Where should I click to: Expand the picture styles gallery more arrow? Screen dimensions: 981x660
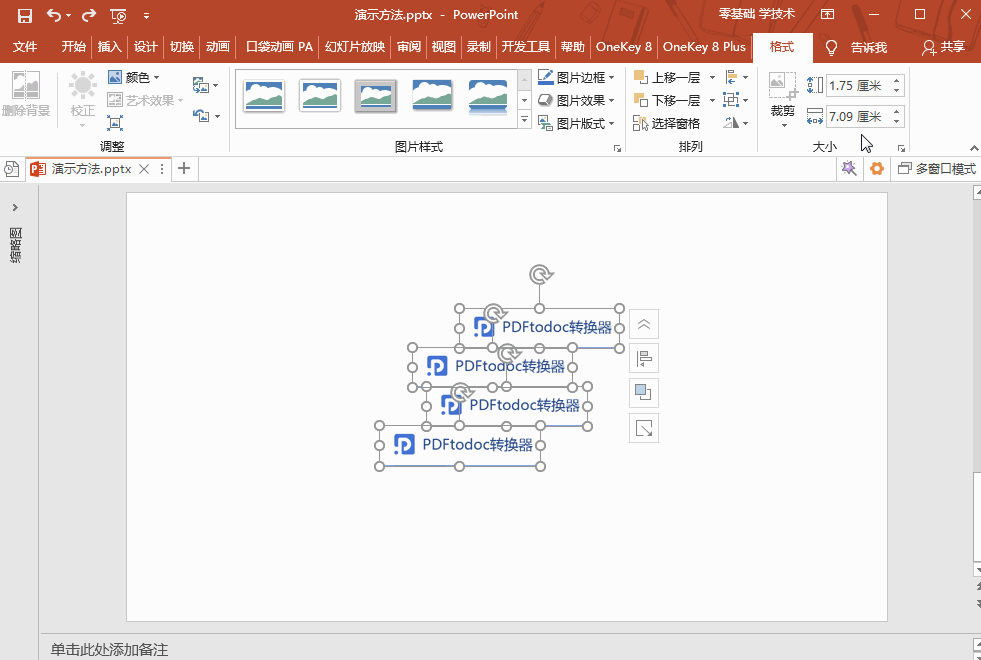525,119
